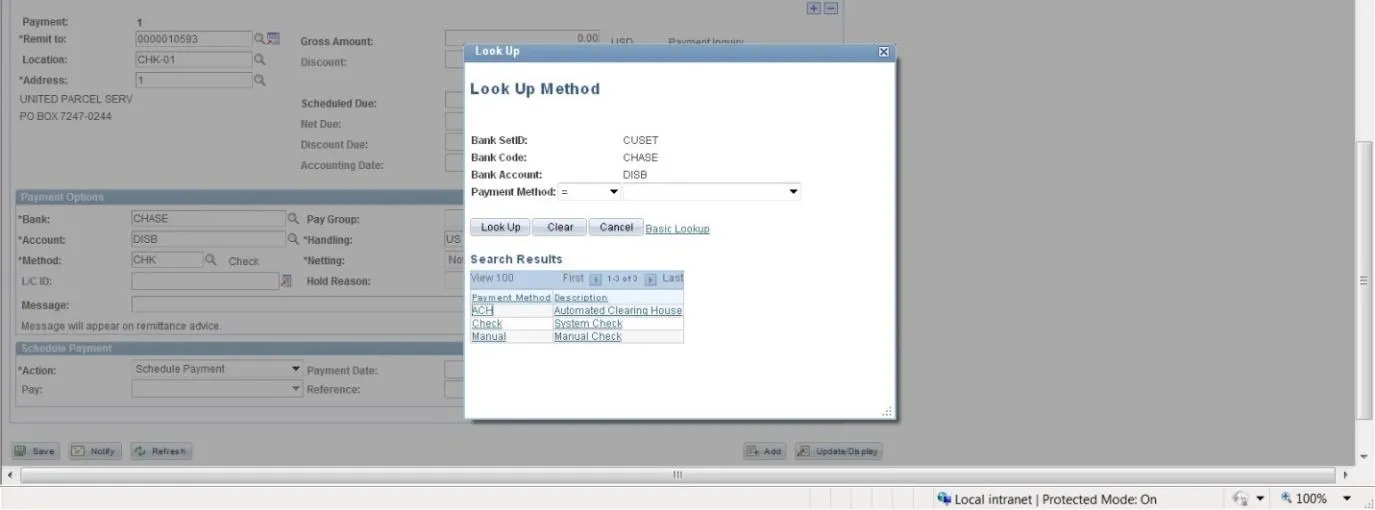The image size is (1375, 510).
Task: Click Local intranet zone icon in status bar
Action: (x=944, y=499)
